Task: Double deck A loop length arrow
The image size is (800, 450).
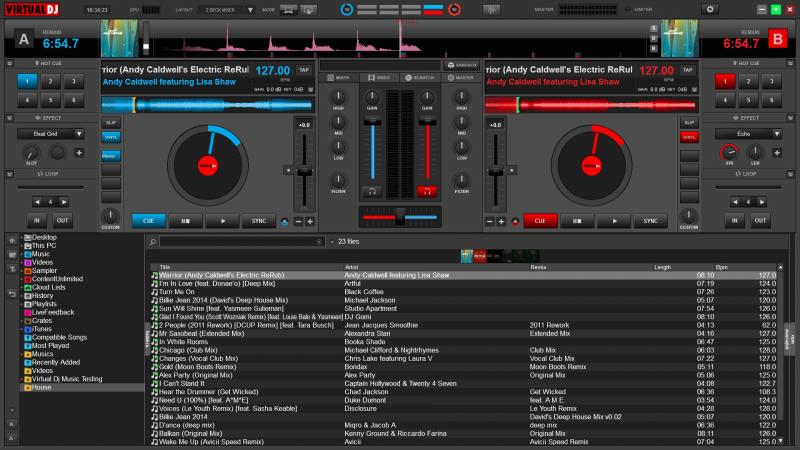Action: point(64,202)
